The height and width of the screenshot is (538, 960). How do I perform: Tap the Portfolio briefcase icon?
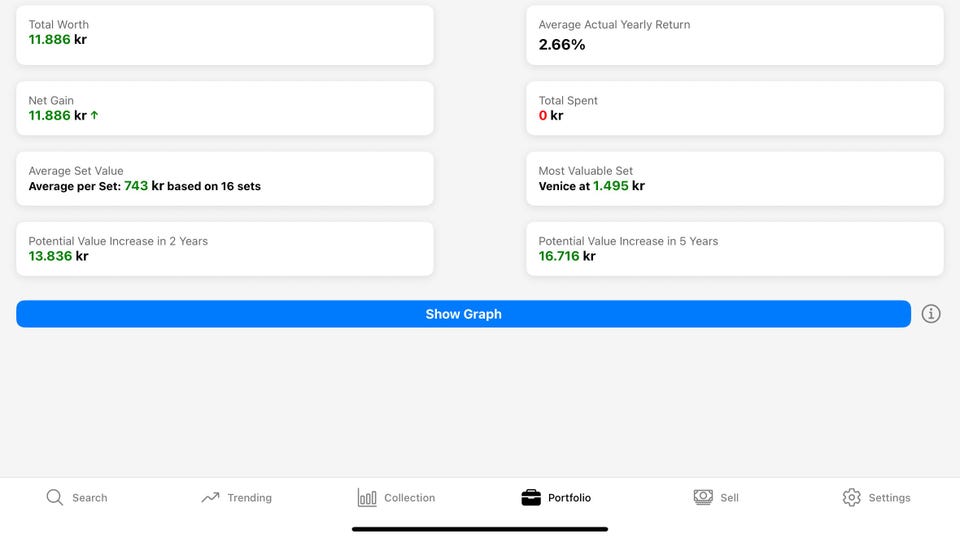531,497
